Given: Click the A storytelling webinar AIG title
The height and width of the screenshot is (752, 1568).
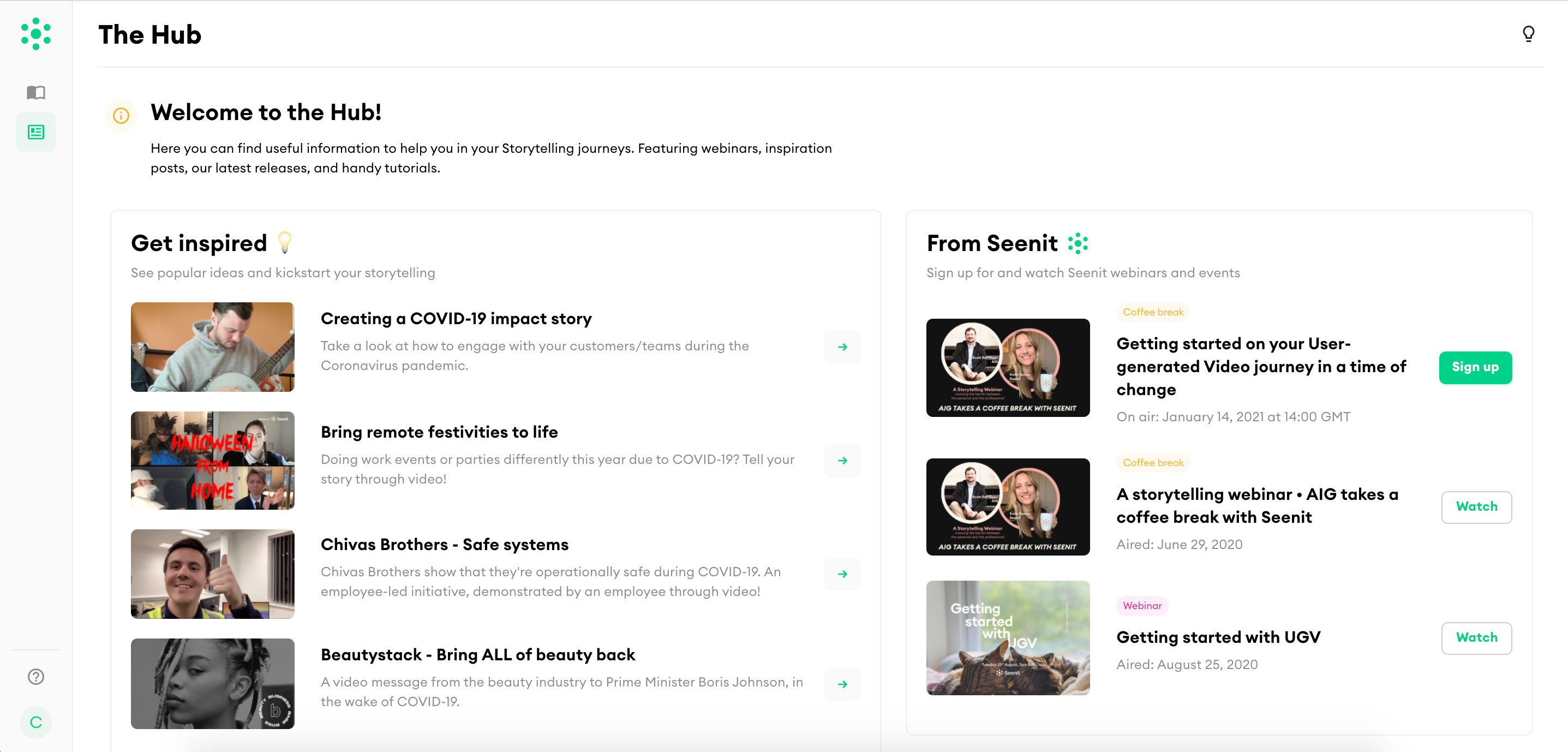Looking at the screenshot, I should tap(1257, 505).
